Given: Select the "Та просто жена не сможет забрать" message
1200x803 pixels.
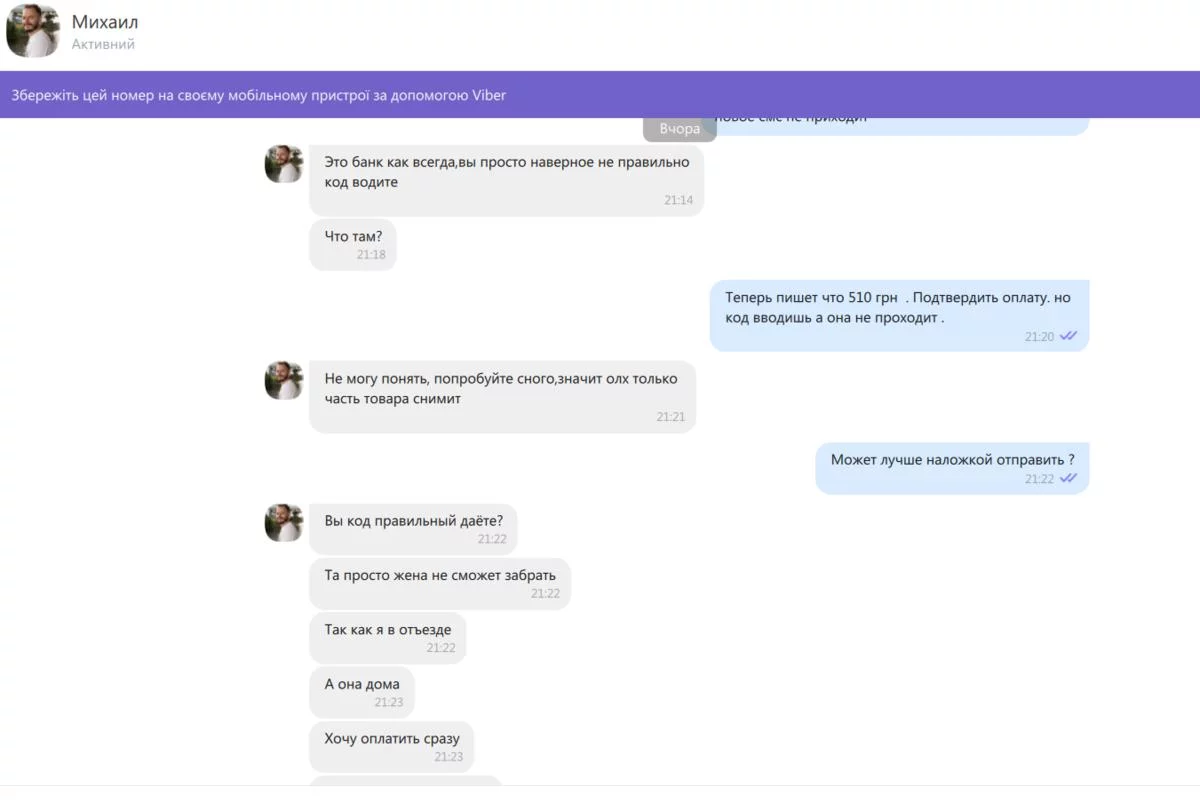Looking at the screenshot, I should pos(439,583).
